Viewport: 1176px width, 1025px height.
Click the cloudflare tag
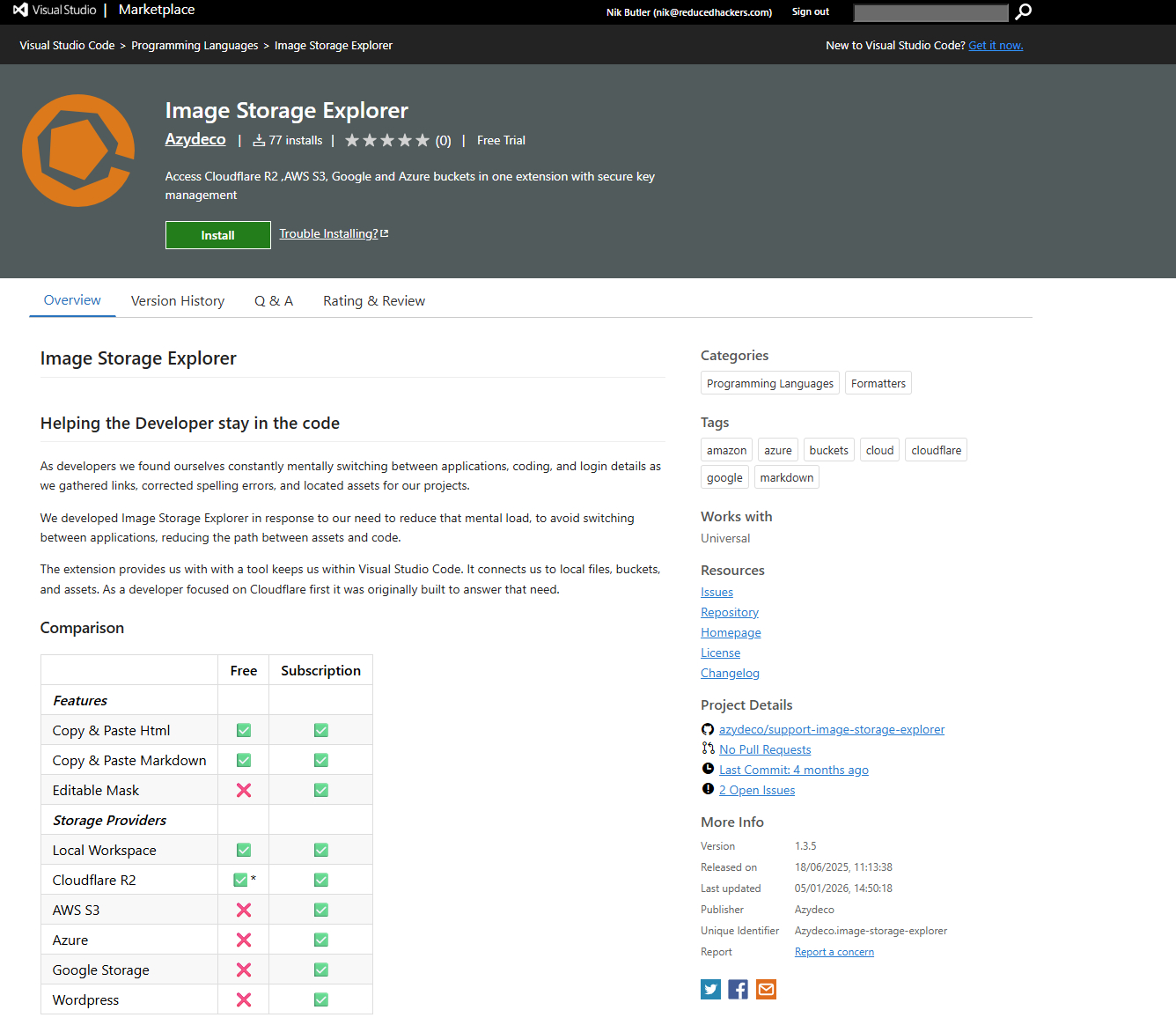click(x=936, y=450)
